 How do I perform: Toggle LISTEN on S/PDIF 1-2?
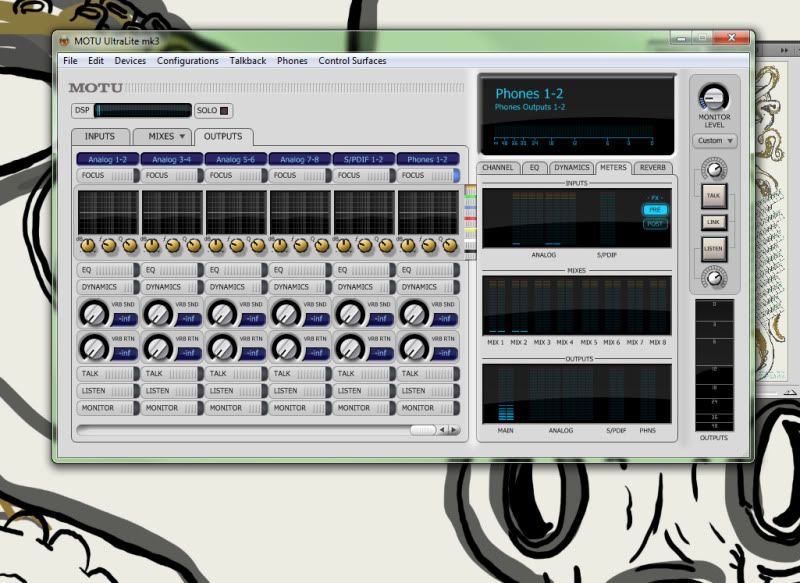[x=364, y=391]
